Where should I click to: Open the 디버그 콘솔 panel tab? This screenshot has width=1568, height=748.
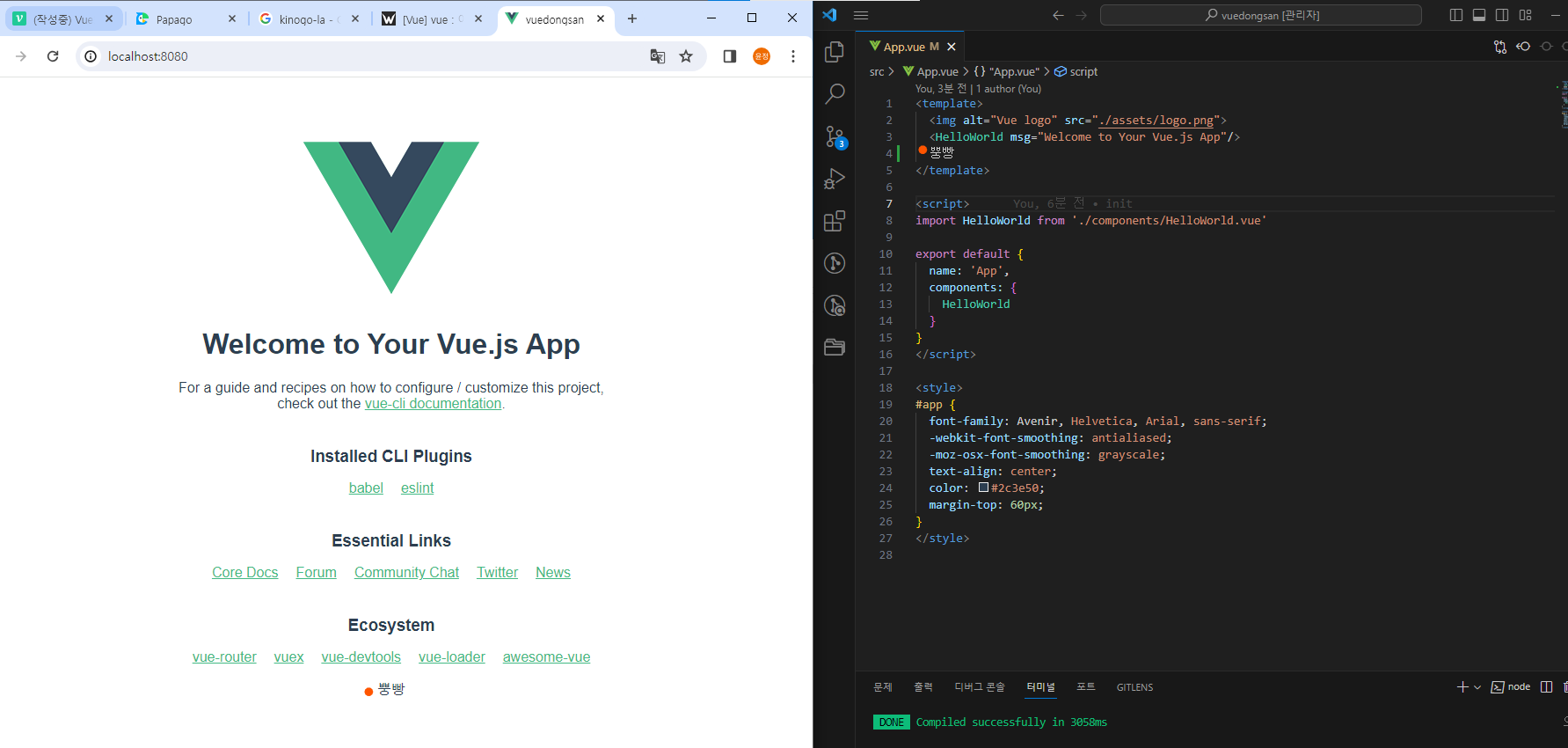pos(980,687)
